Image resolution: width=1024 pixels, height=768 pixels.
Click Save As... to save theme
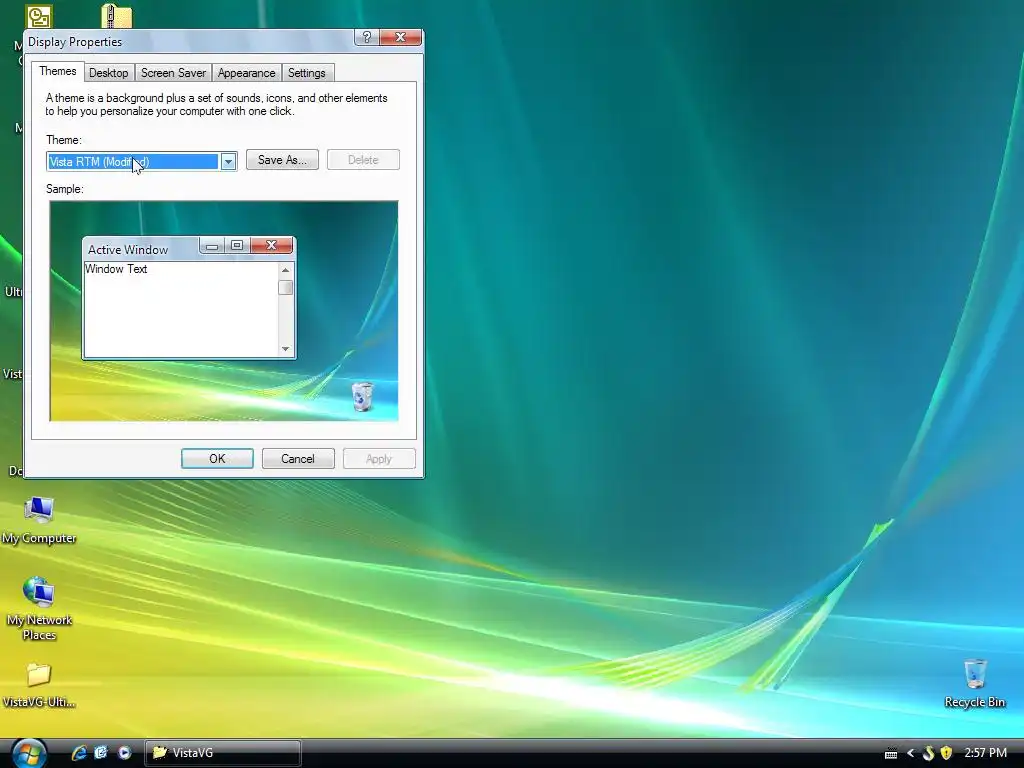[282, 160]
